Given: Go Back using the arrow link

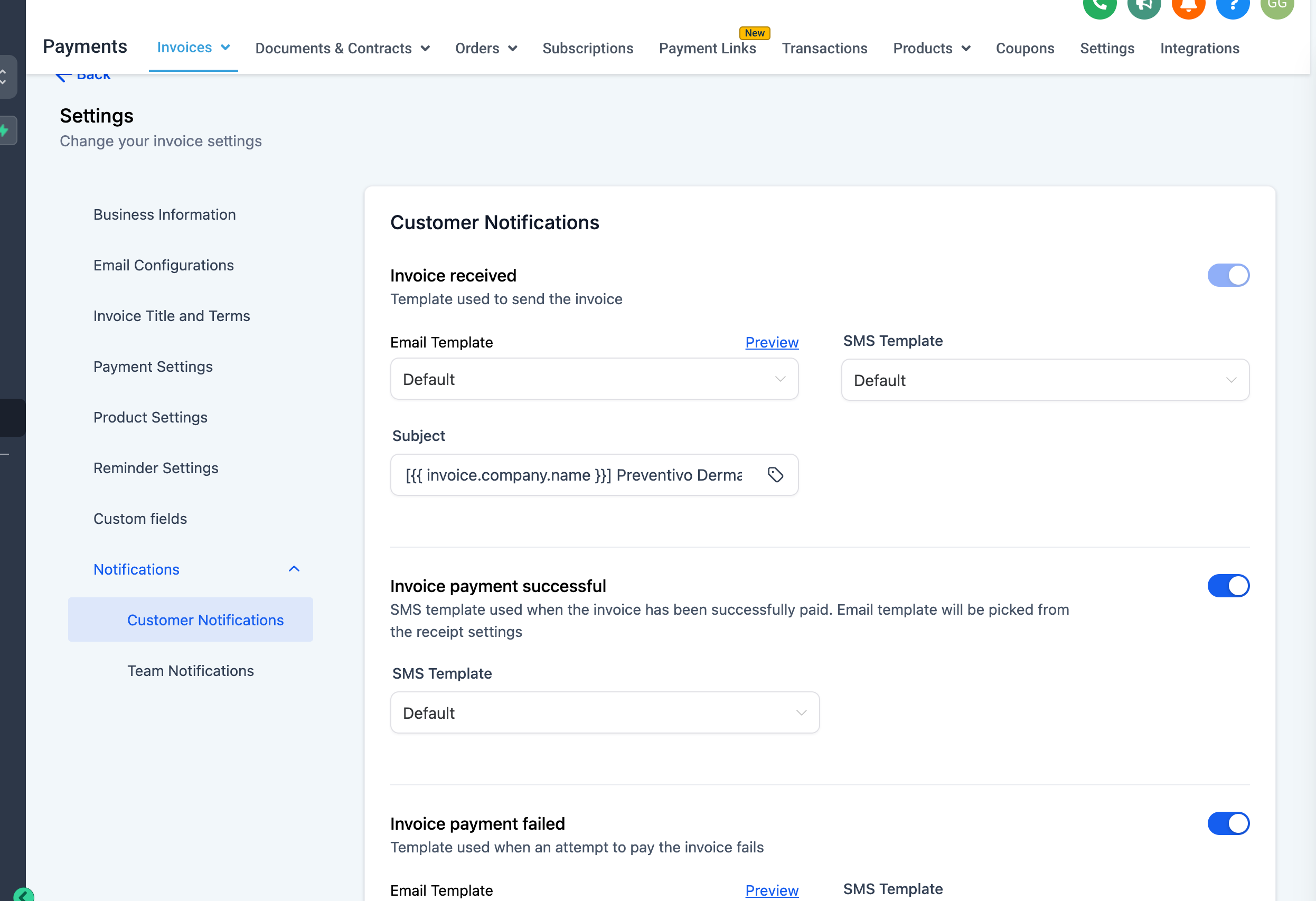Looking at the screenshot, I should coord(83,76).
